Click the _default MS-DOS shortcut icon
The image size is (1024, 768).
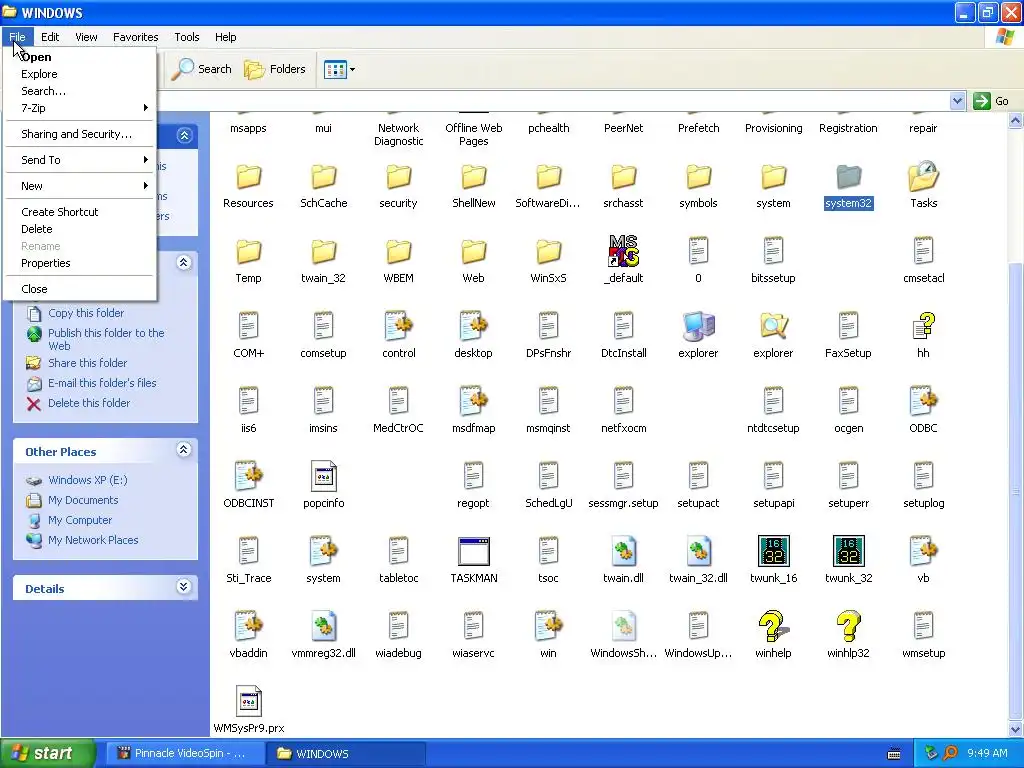click(624, 251)
